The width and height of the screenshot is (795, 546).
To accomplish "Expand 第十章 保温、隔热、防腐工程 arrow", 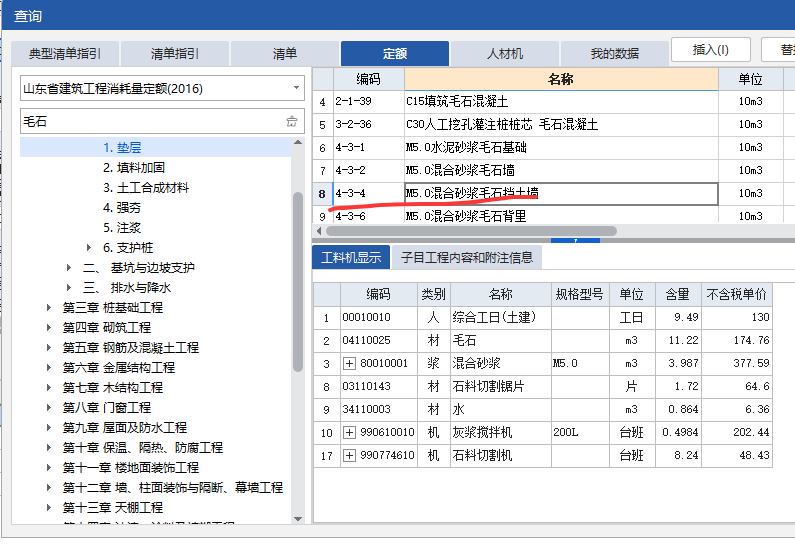I will [49, 448].
